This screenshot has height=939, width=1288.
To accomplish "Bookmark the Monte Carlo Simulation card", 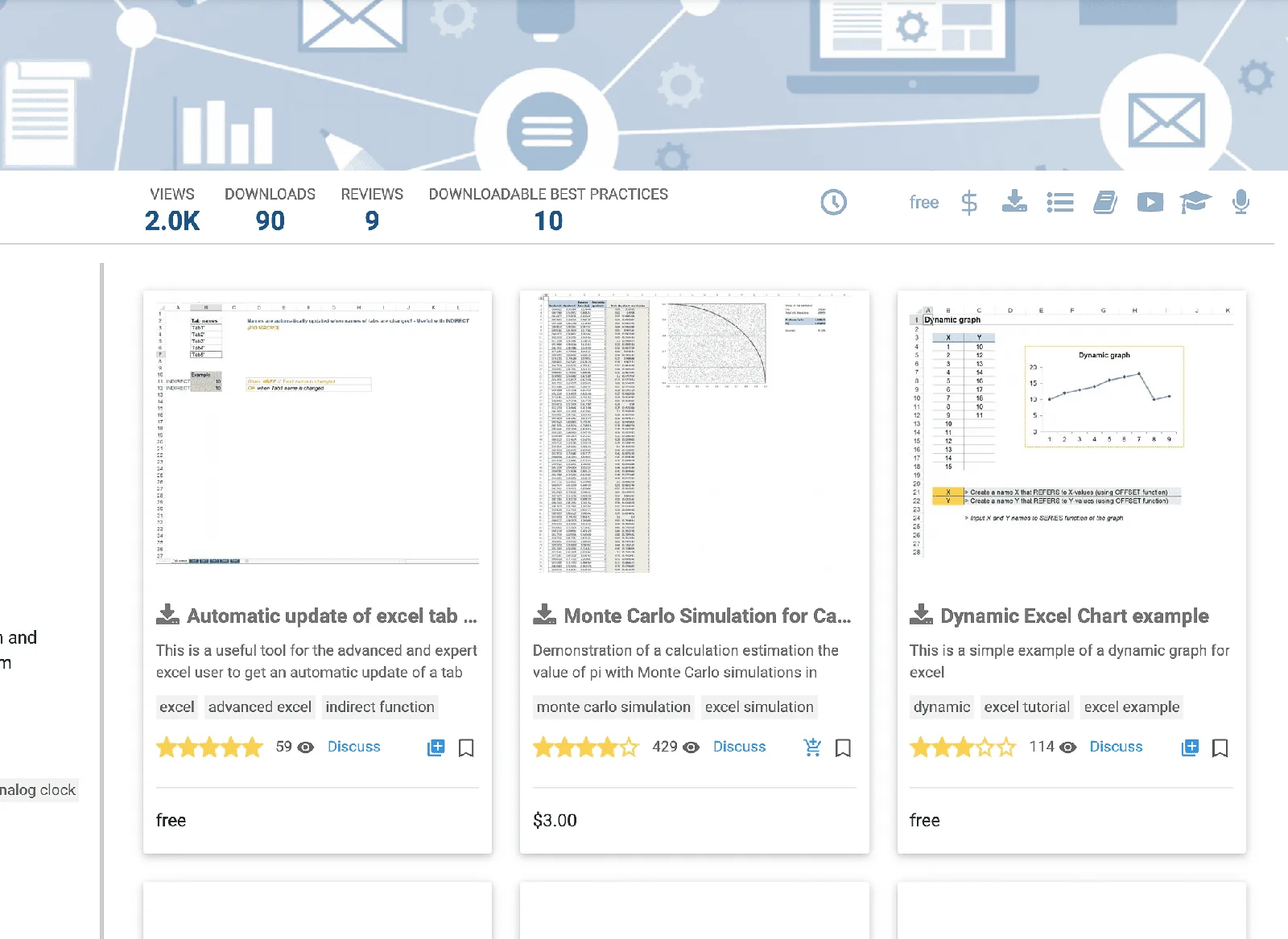I will pyautogui.click(x=843, y=748).
